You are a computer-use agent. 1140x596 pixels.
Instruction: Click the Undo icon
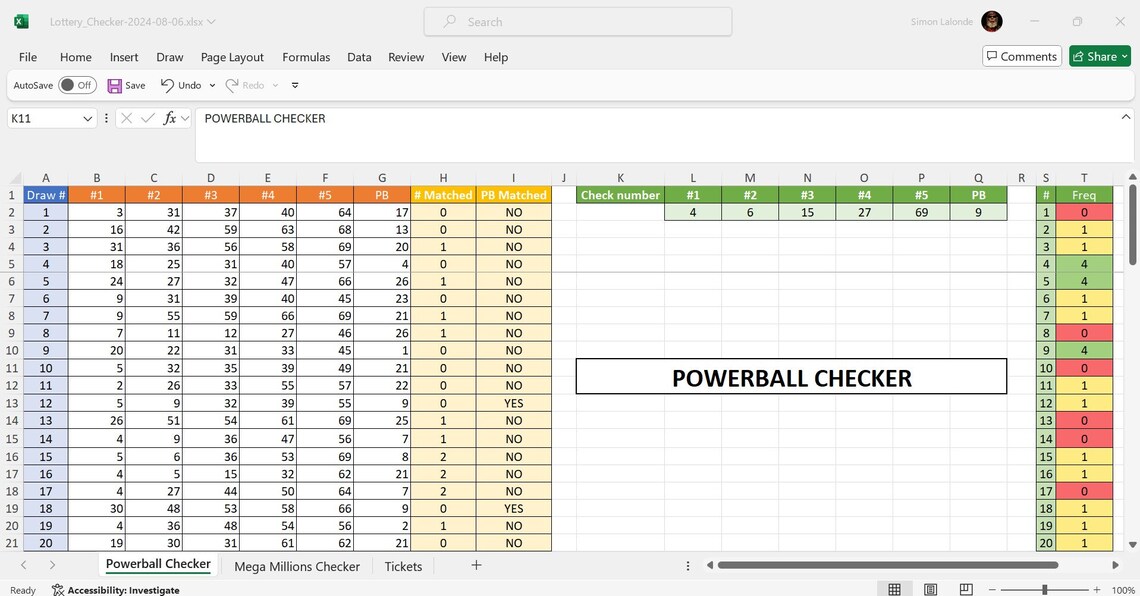point(169,85)
